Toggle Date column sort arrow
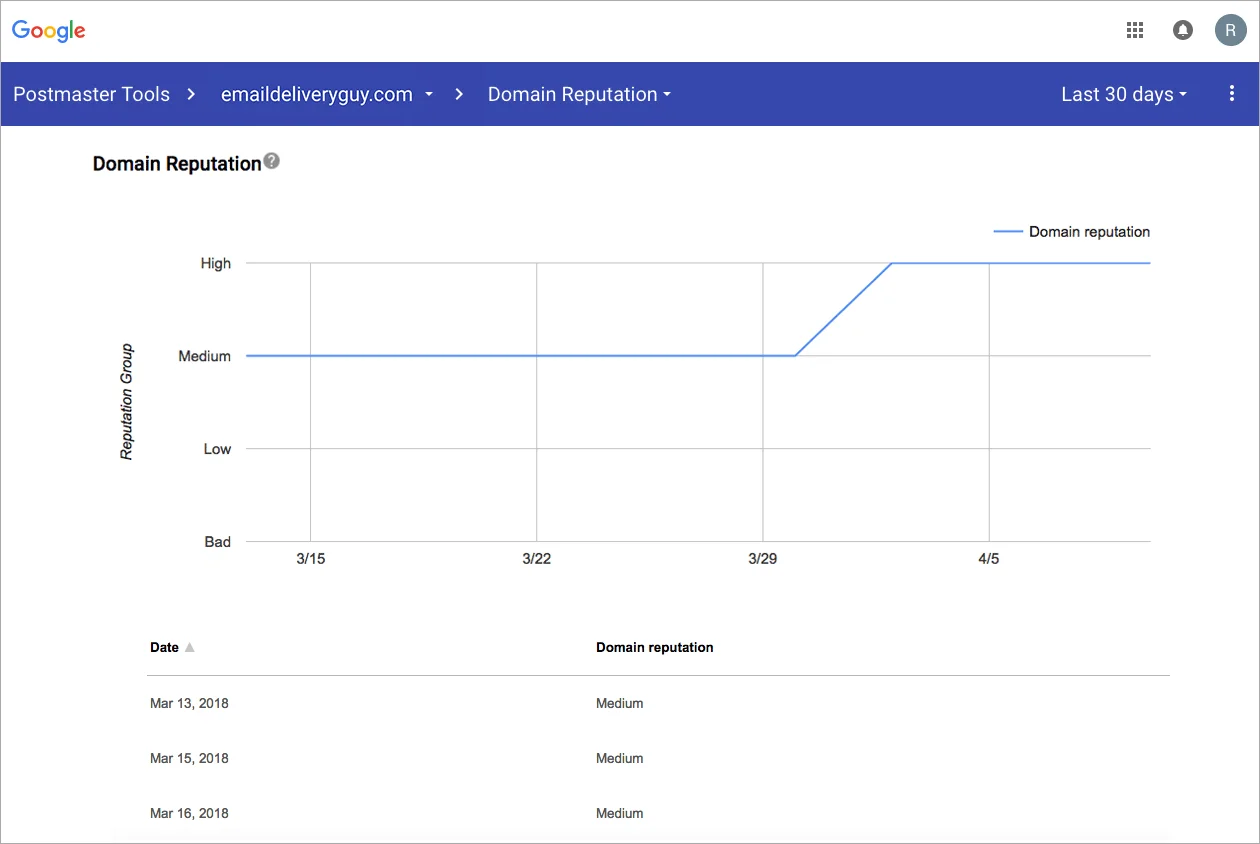This screenshot has height=844, width=1260. point(189,647)
